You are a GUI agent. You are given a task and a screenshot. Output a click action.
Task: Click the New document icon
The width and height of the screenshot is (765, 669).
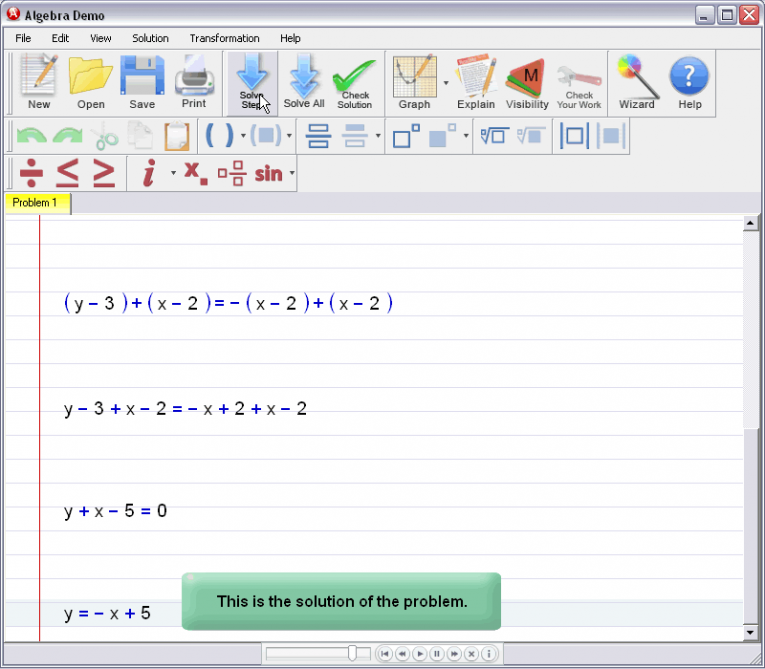39,83
